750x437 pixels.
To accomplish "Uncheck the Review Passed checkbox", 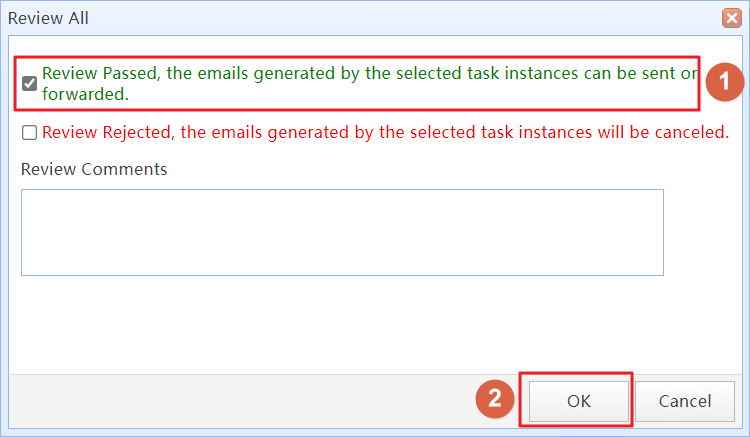I will [x=30, y=83].
